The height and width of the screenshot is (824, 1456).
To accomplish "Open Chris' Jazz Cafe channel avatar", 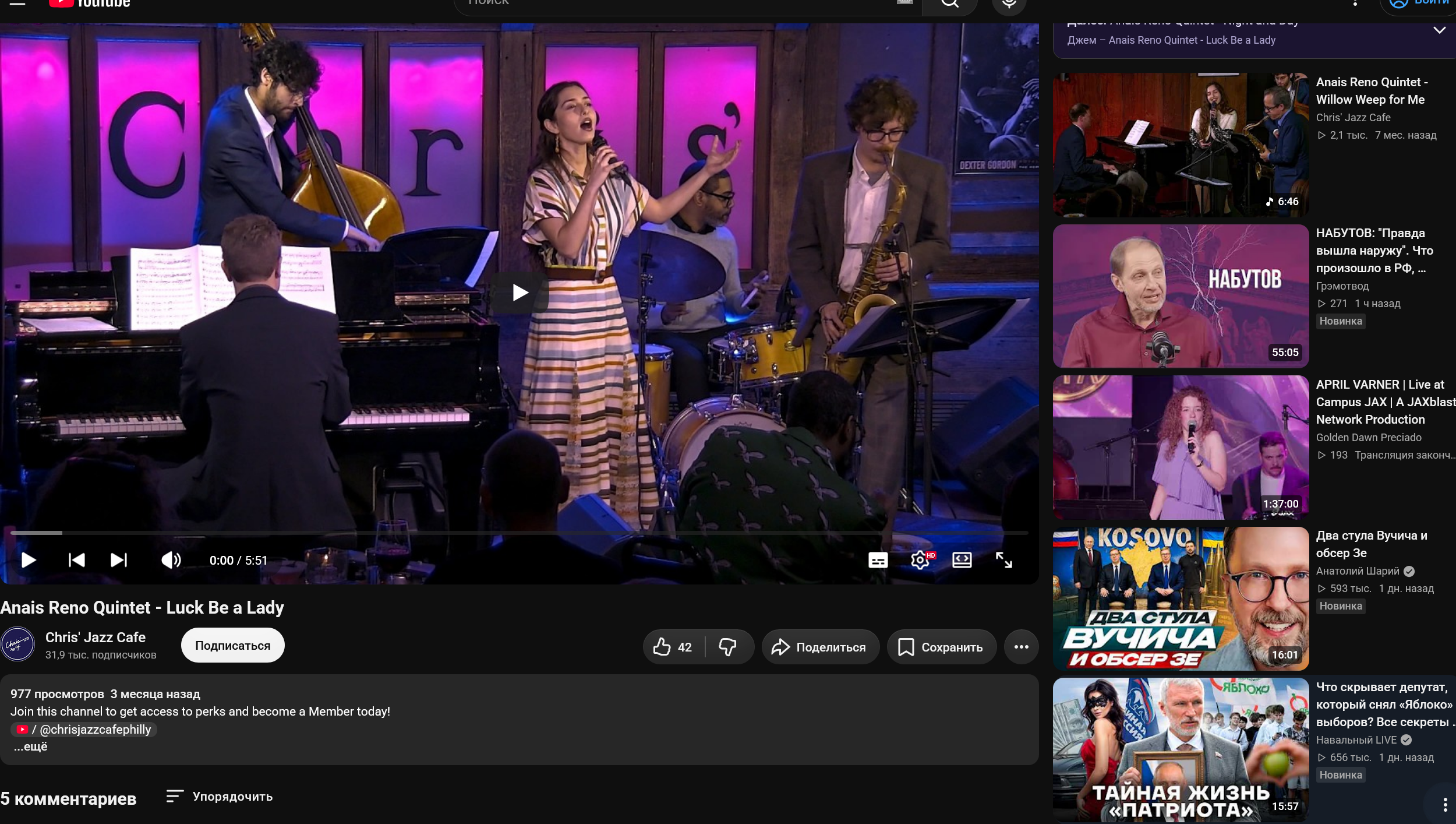I will pyautogui.click(x=17, y=645).
